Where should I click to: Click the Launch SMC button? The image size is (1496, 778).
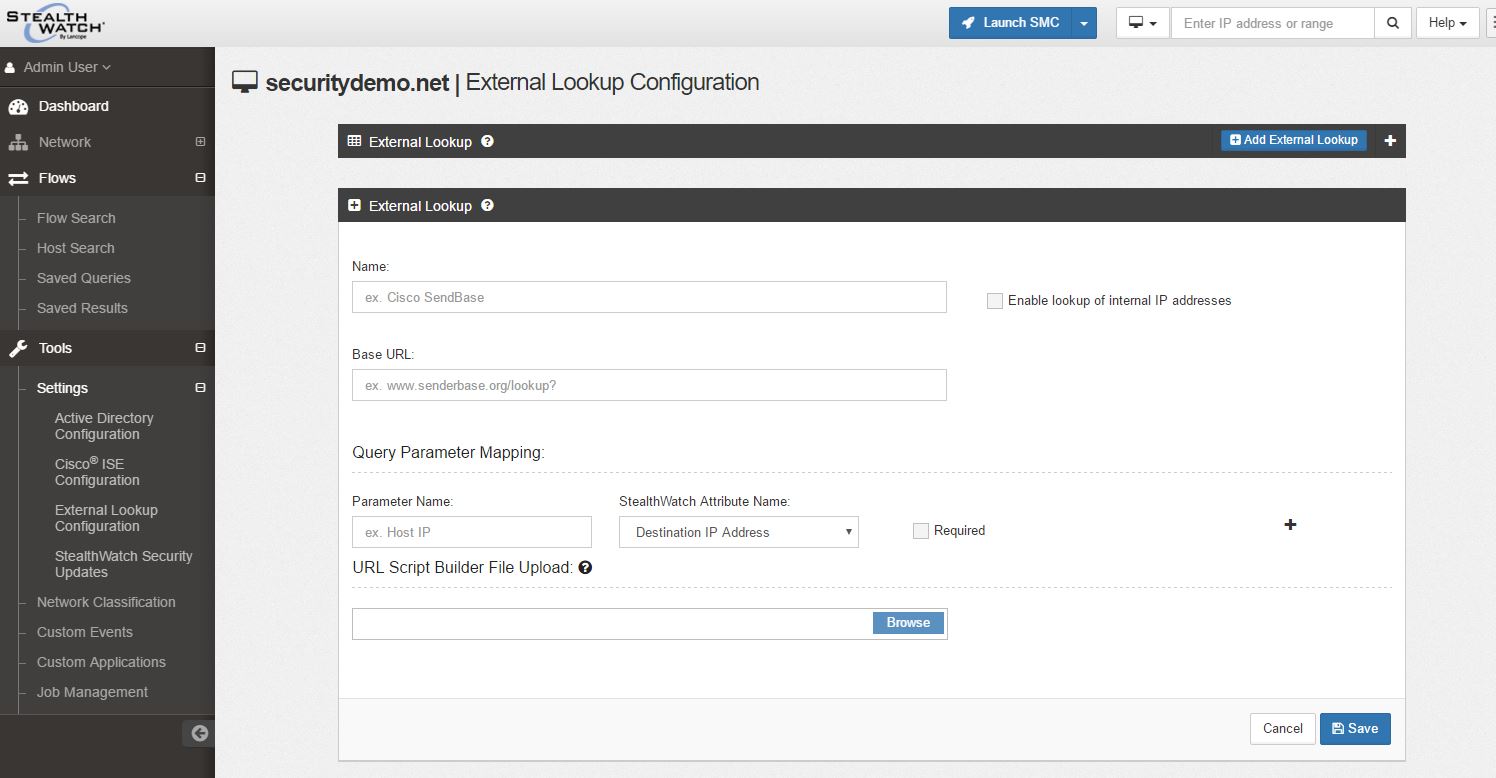[1010, 23]
